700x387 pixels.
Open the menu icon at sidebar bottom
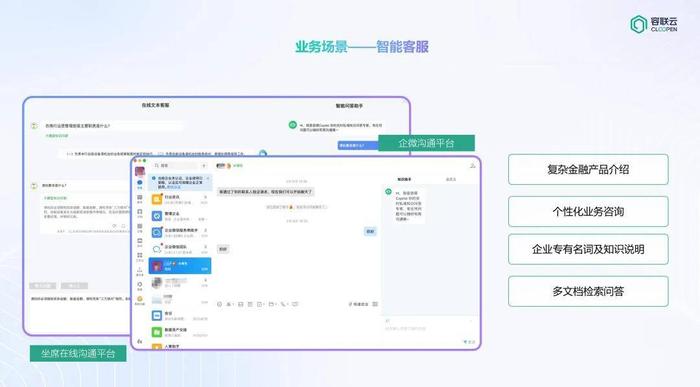pyautogui.click(x=140, y=341)
